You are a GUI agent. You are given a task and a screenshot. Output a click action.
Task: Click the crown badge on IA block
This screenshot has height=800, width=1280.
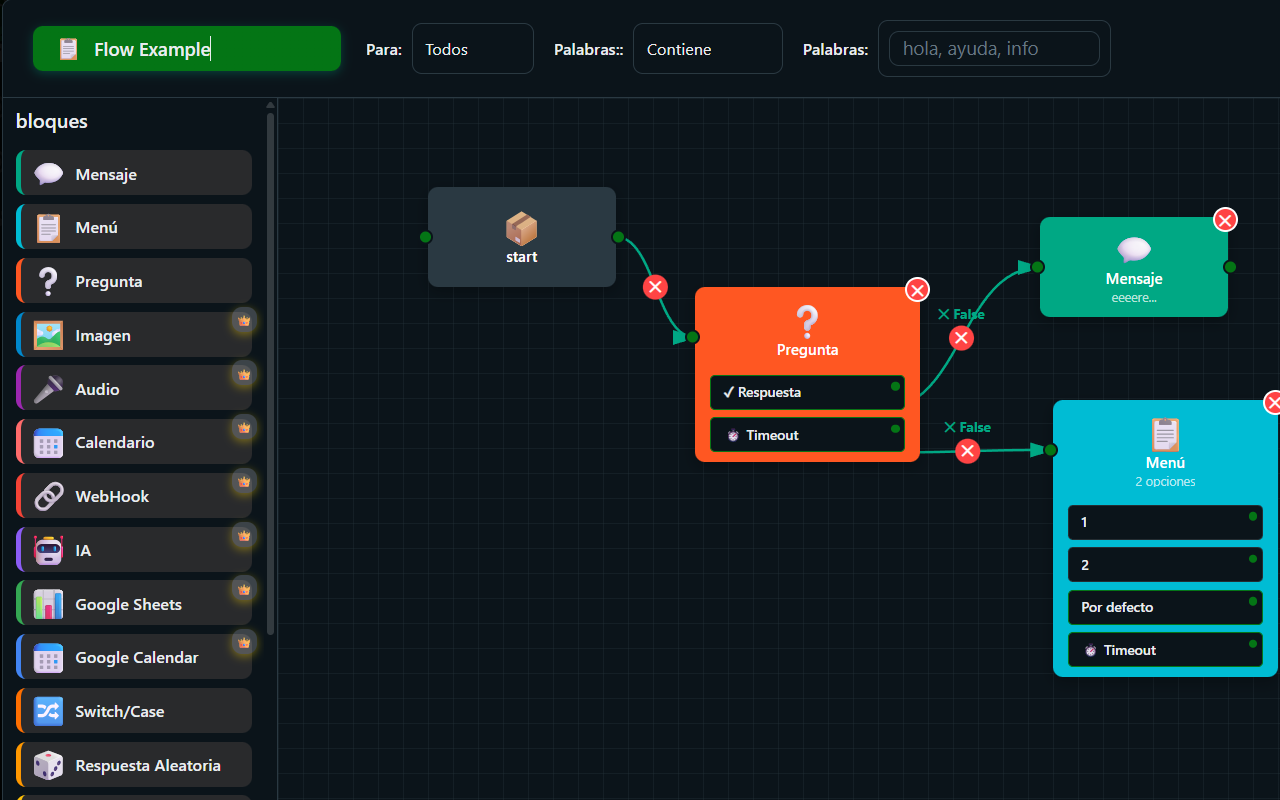click(244, 536)
